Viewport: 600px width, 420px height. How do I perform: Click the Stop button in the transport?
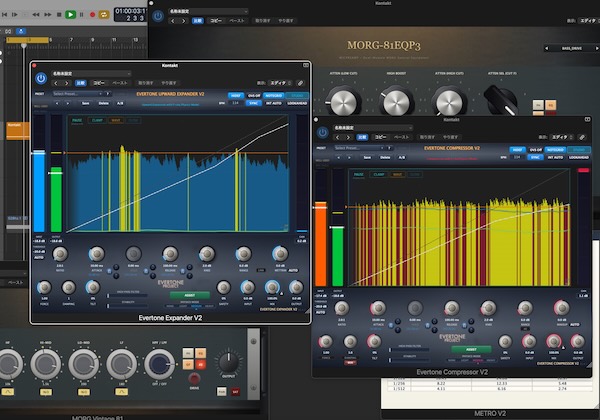pos(59,15)
